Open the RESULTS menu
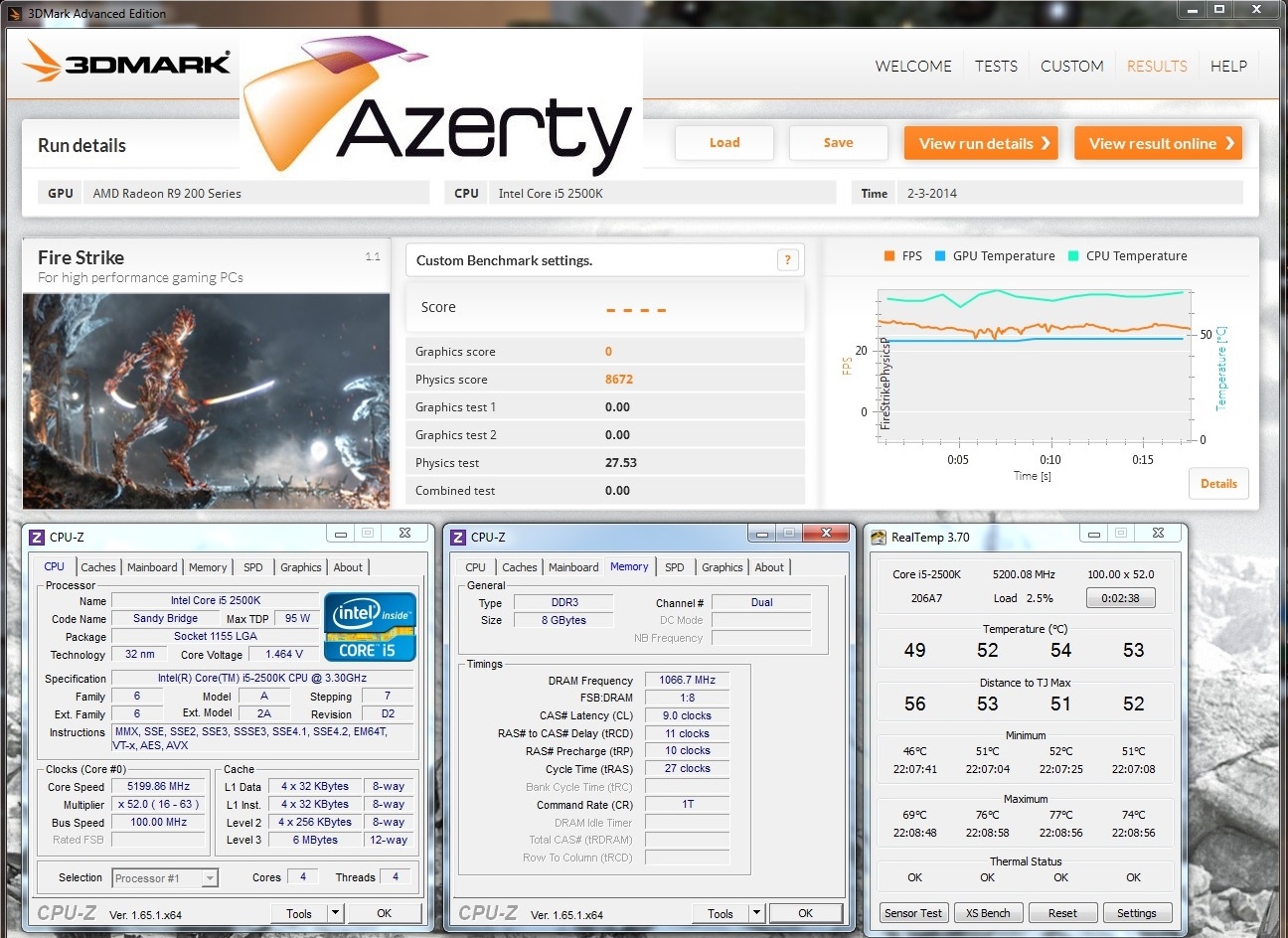 [x=1157, y=67]
